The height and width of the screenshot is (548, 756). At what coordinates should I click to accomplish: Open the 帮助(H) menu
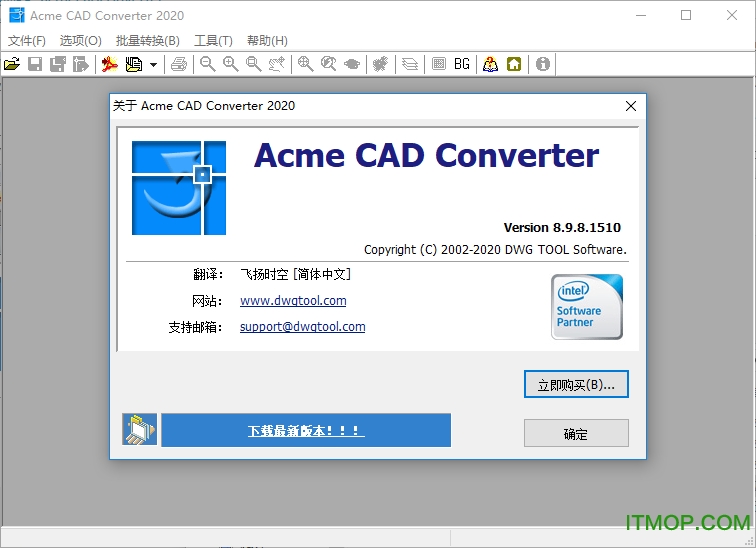(268, 41)
